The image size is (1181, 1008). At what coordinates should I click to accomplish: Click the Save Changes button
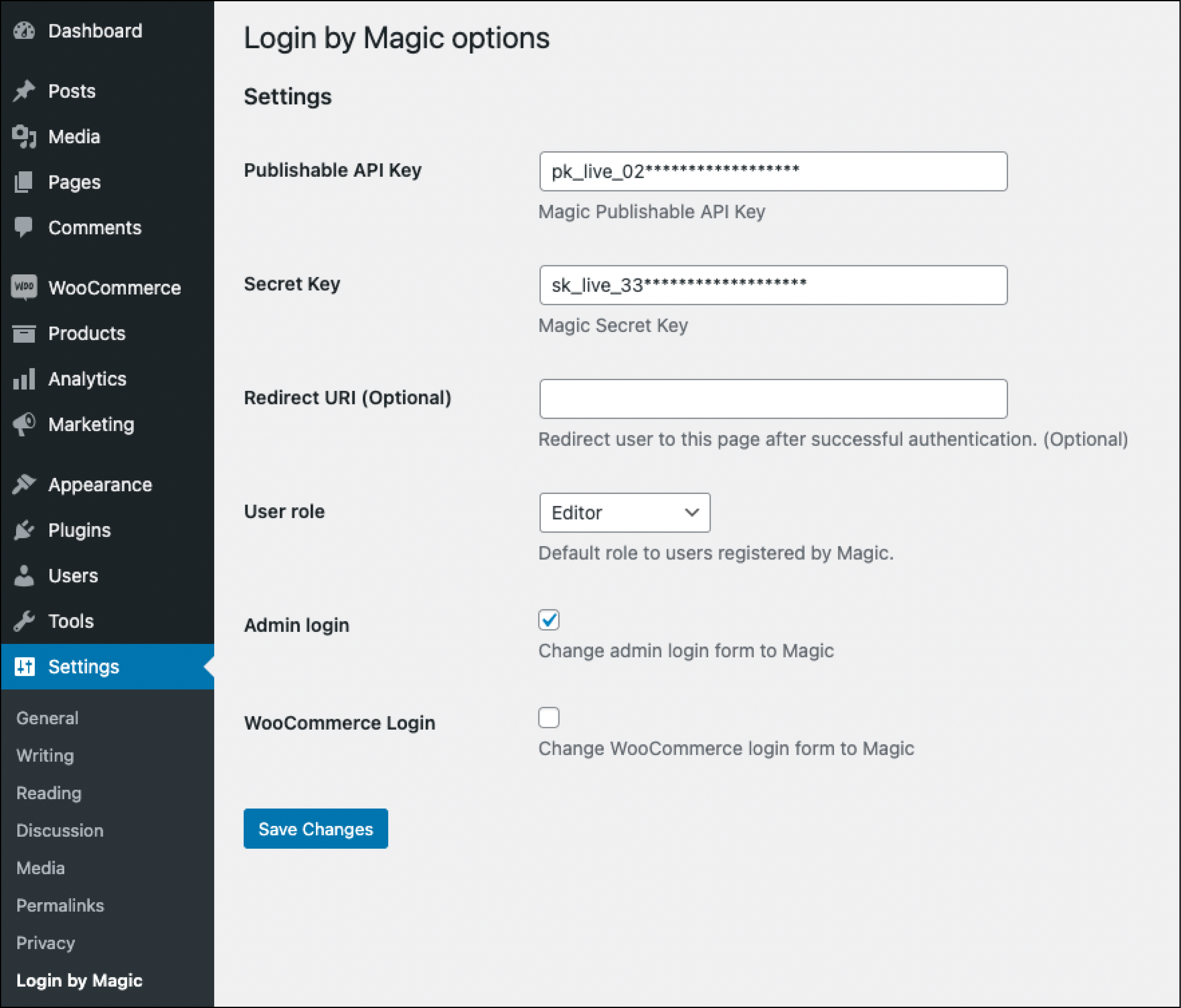point(315,829)
